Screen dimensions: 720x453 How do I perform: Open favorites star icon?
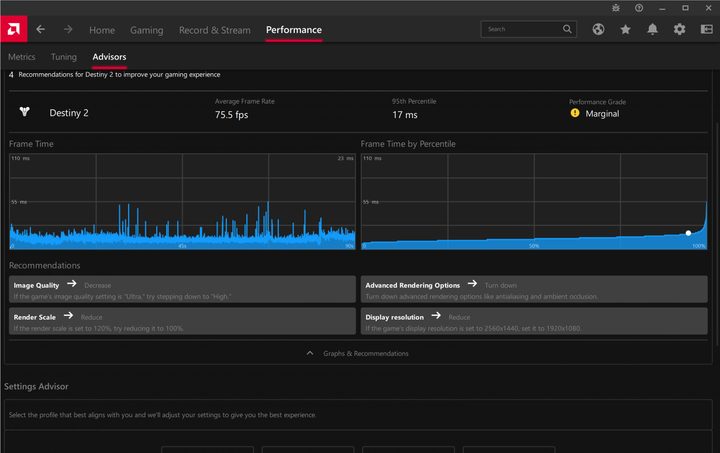click(x=625, y=29)
